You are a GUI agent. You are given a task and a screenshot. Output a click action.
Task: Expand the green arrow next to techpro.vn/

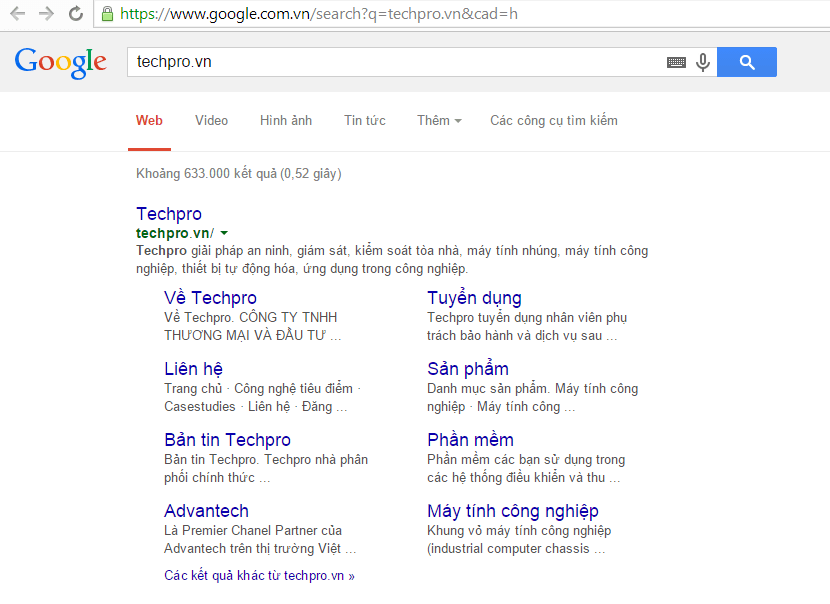tap(224, 233)
